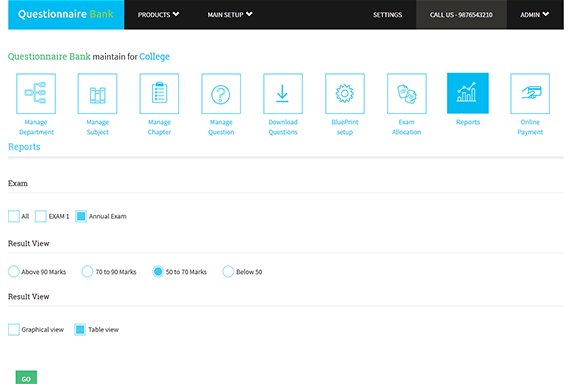Expand the PRODUCTS dropdown menu
Screen dimensions: 574x384
[159, 15]
